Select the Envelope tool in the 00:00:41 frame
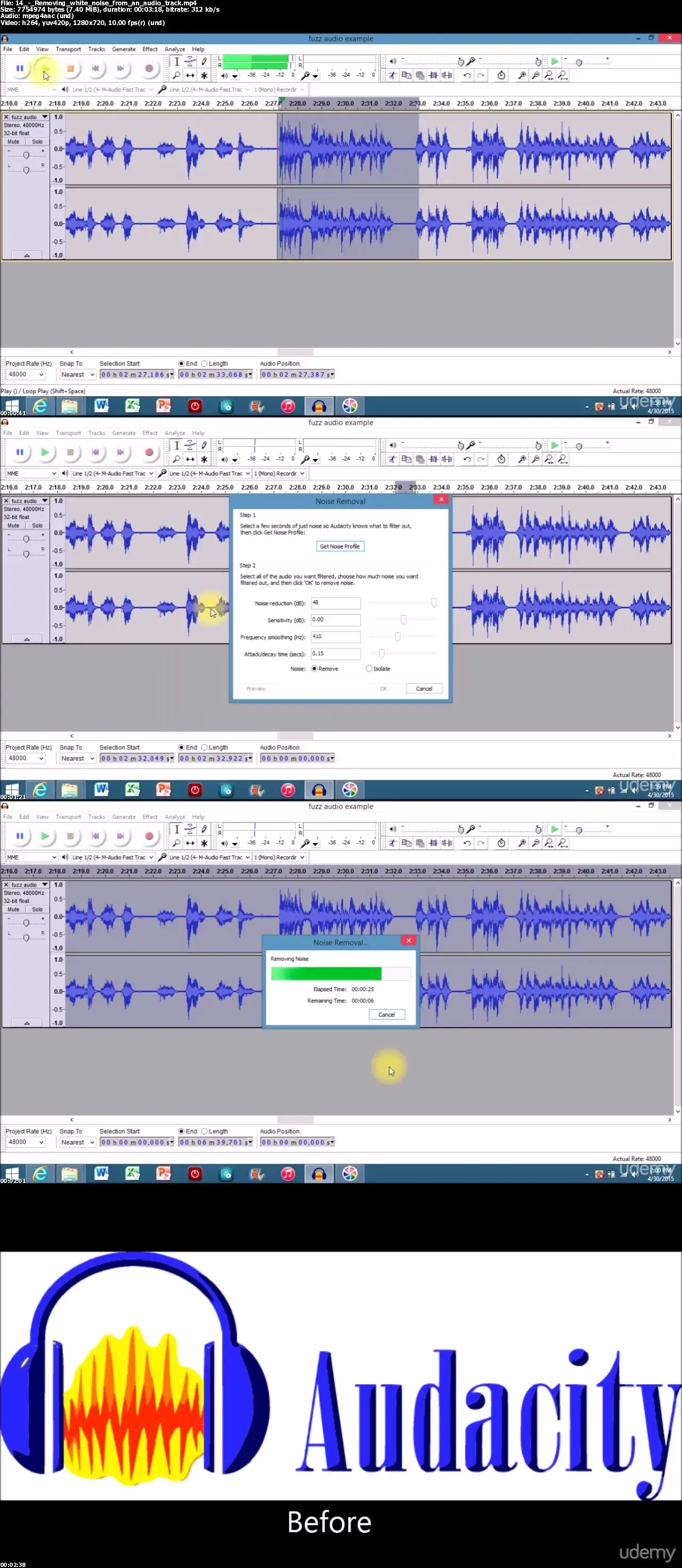The image size is (682, 1568). click(x=190, y=61)
